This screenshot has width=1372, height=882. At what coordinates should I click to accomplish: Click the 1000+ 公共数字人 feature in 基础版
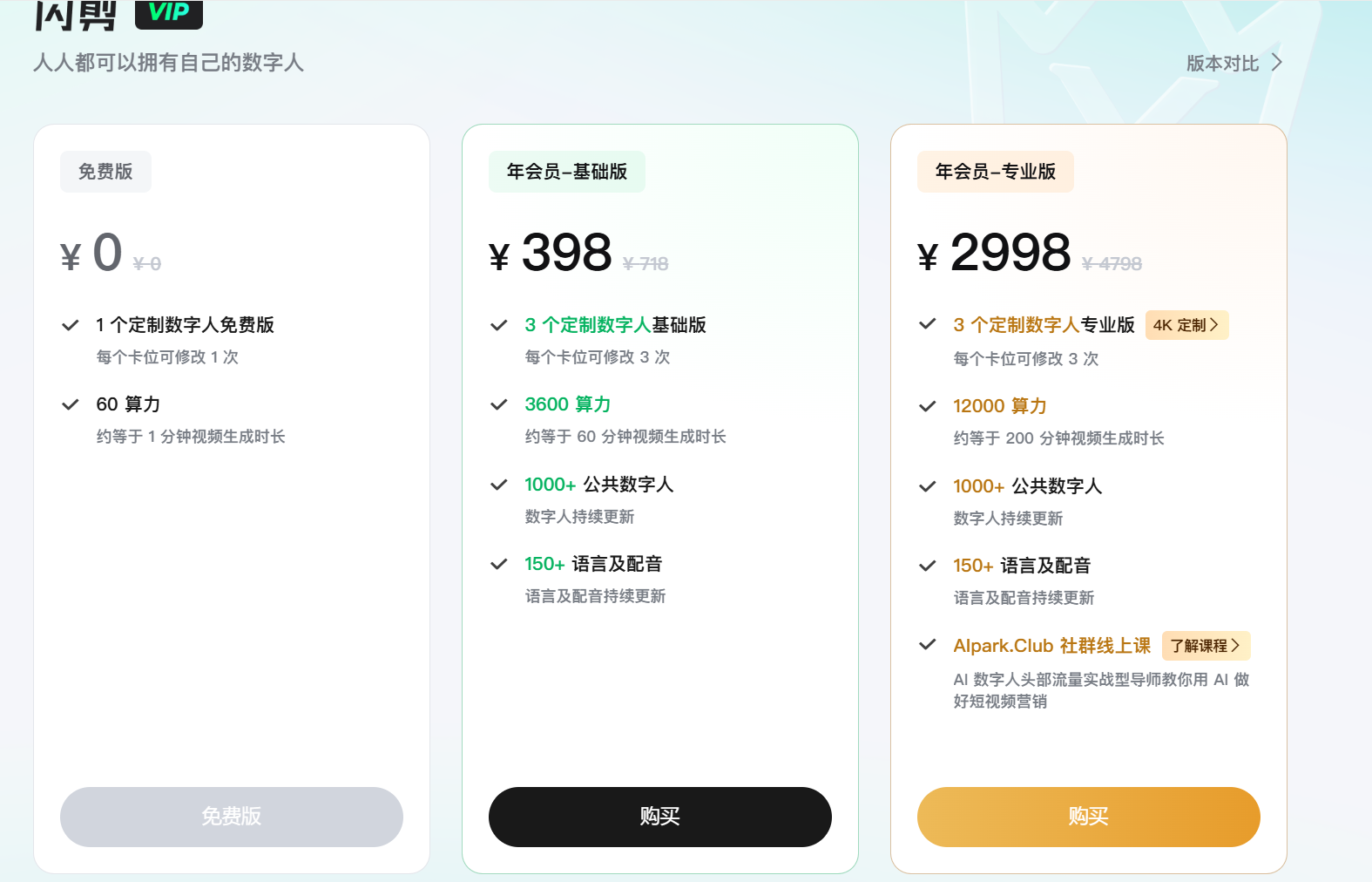598,485
